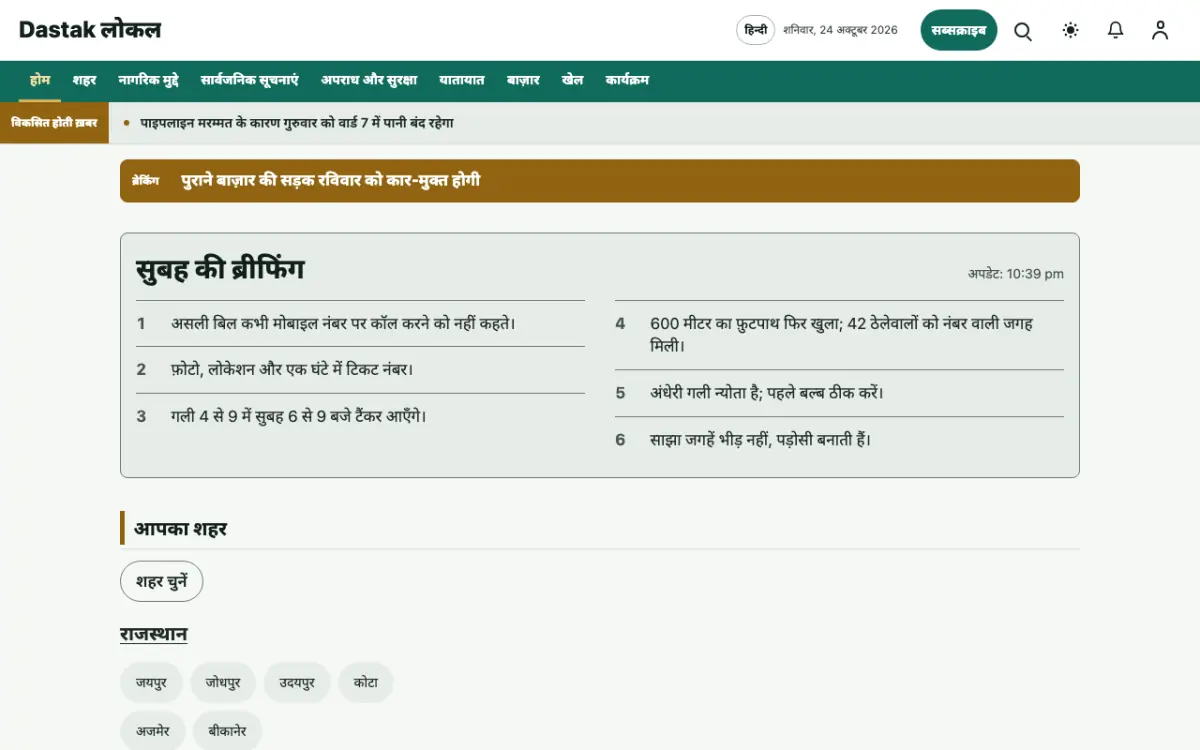Open the यातायात nav item
The height and width of the screenshot is (750, 1200).
[x=462, y=80]
